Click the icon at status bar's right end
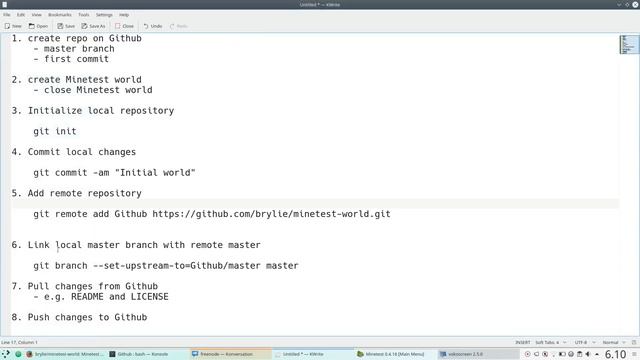The height and width of the screenshot is (360, 640). tap(634, 342)
